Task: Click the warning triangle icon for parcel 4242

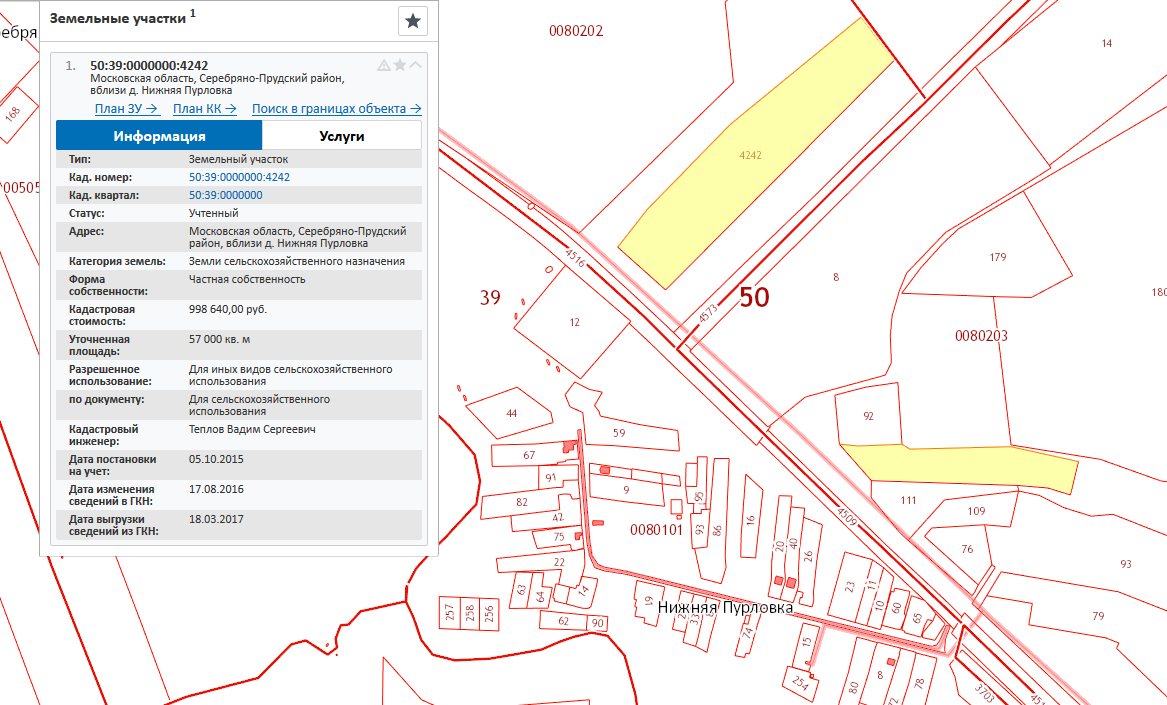Action: pos(384,66)
